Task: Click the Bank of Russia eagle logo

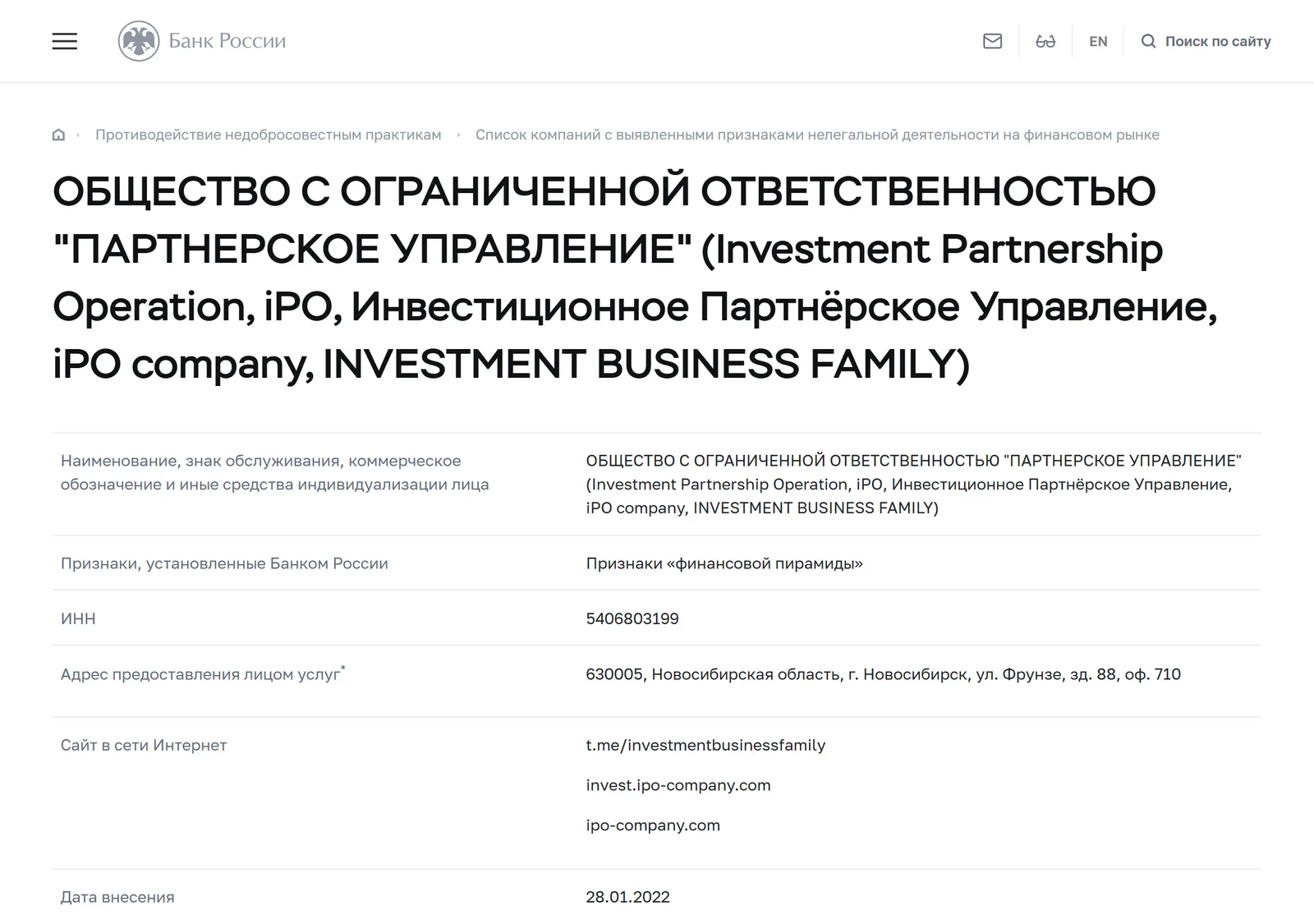Action: 139,41
